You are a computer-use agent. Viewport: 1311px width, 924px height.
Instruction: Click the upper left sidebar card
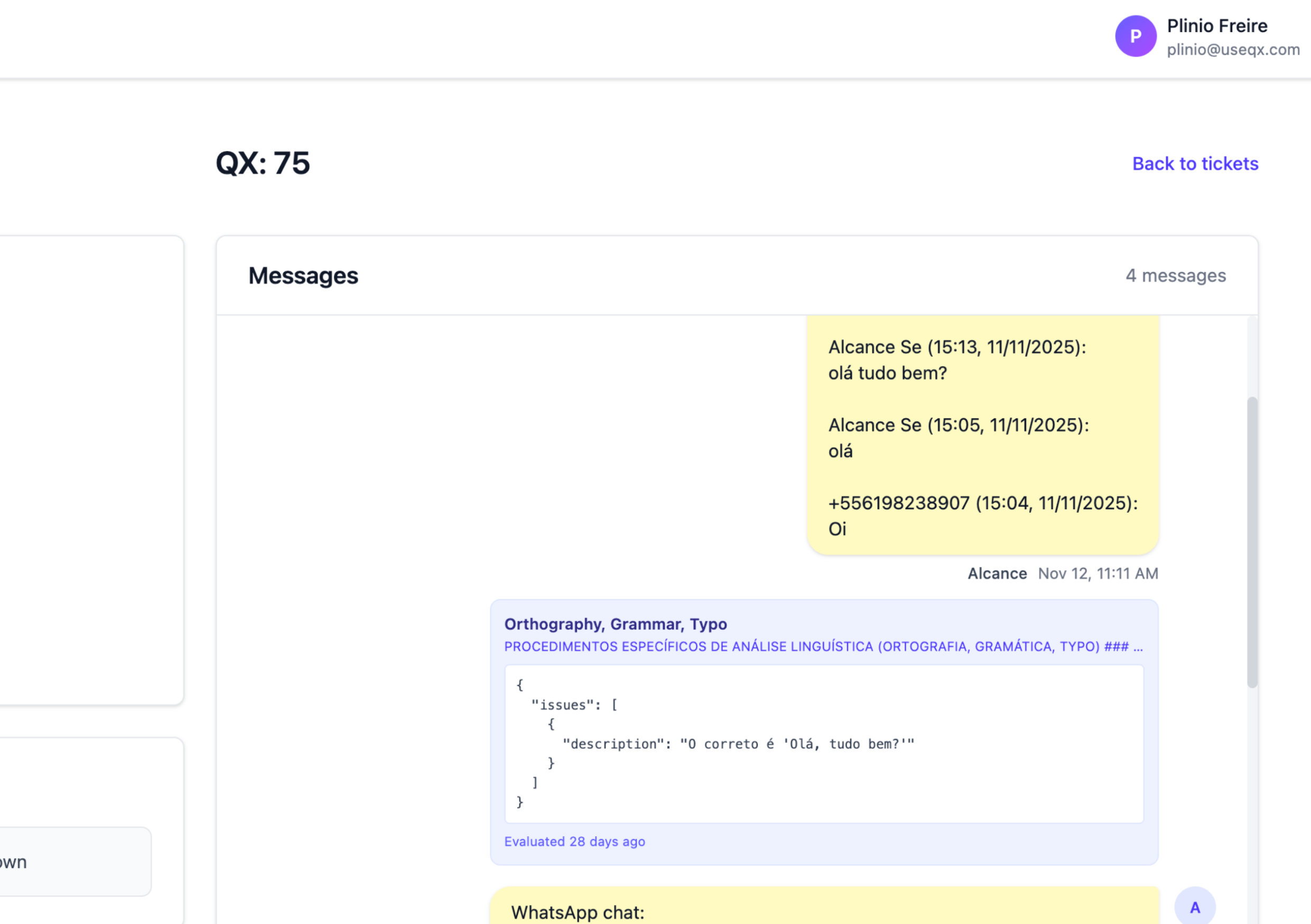[x=91, y=470]
